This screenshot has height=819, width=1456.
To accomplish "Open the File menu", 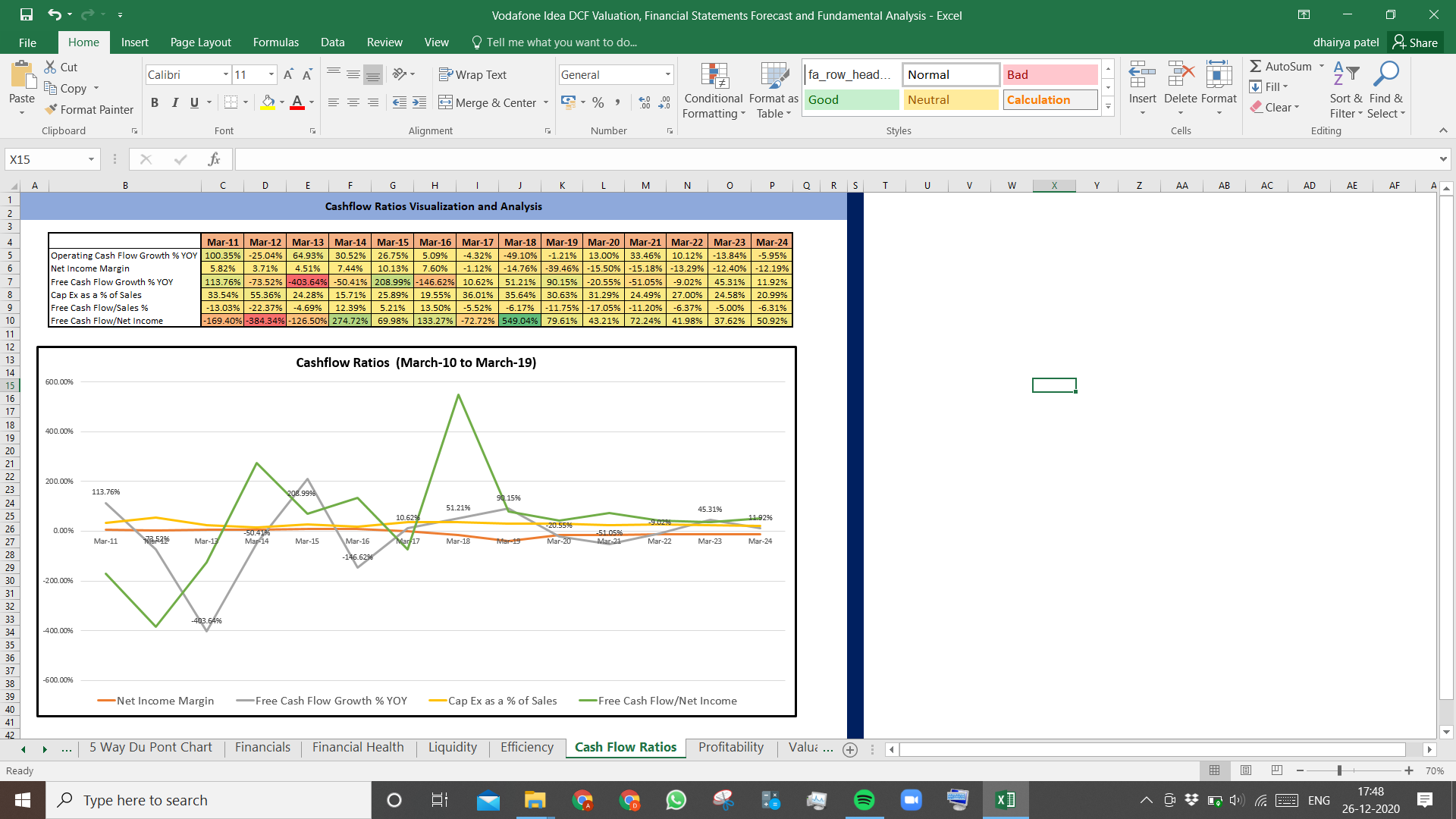I will pyautogui.click(x=27, y=42).
